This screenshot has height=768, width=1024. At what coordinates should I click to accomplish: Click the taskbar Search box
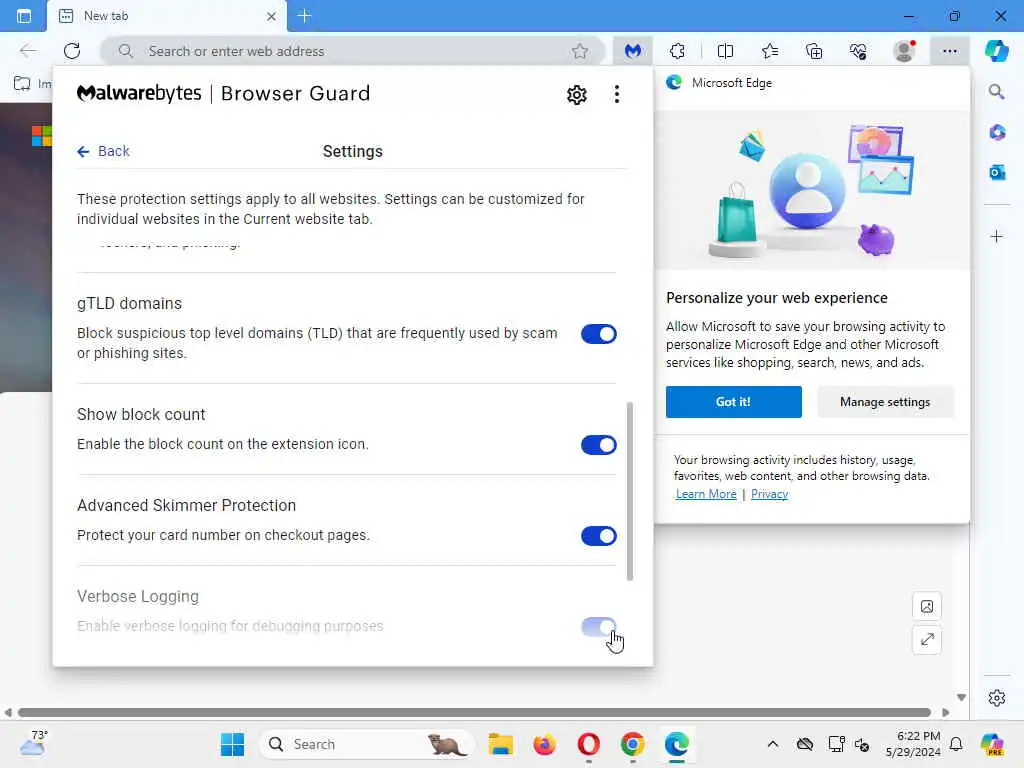369,744
